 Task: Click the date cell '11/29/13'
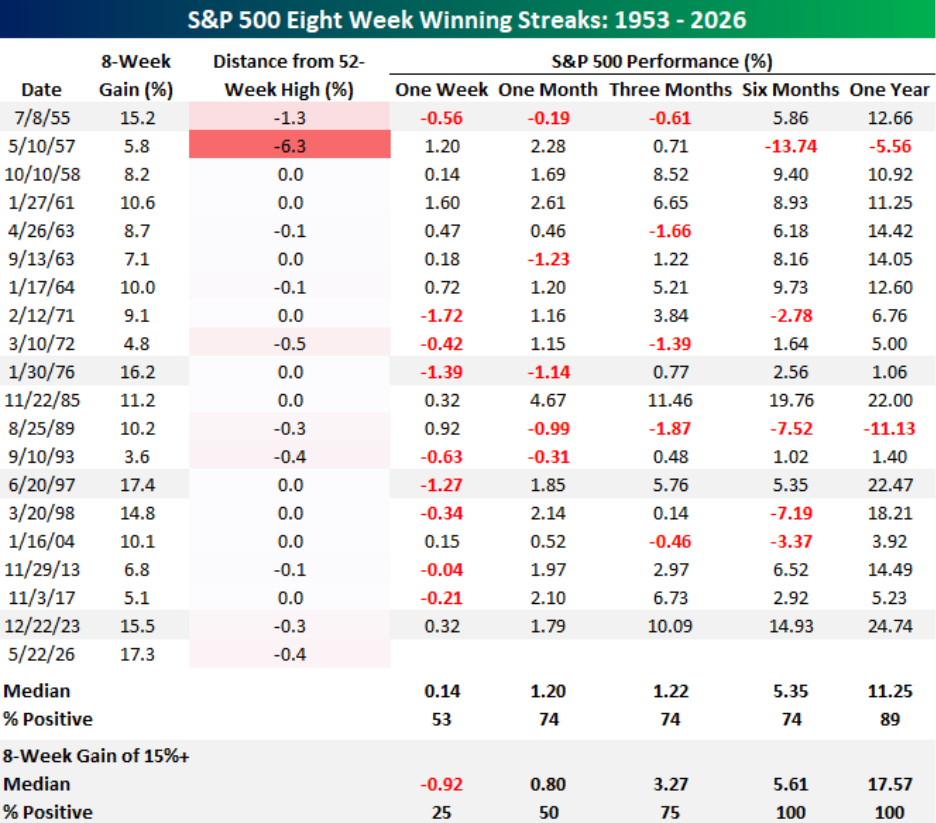click(x=42, y=569)
